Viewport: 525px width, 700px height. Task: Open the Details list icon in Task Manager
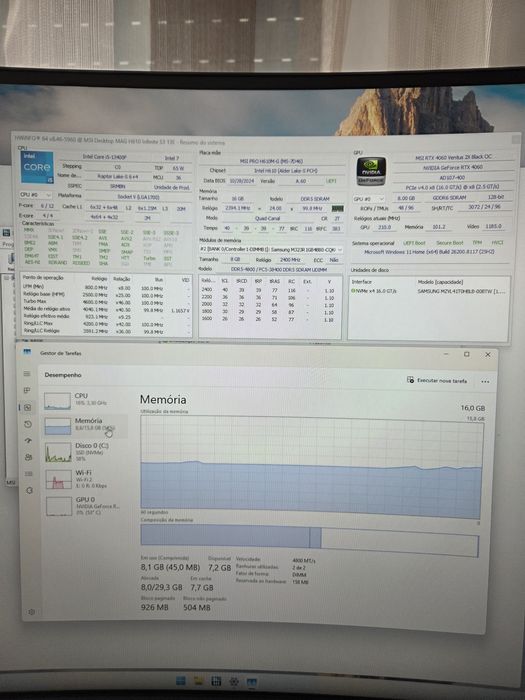coord(29,474)
